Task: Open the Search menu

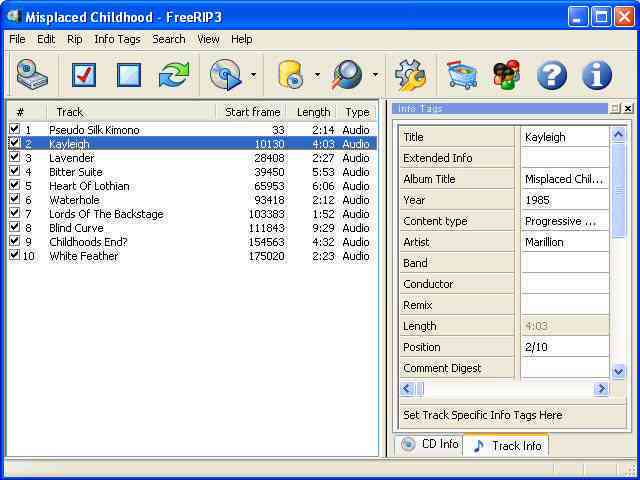Action: (169, 39)
